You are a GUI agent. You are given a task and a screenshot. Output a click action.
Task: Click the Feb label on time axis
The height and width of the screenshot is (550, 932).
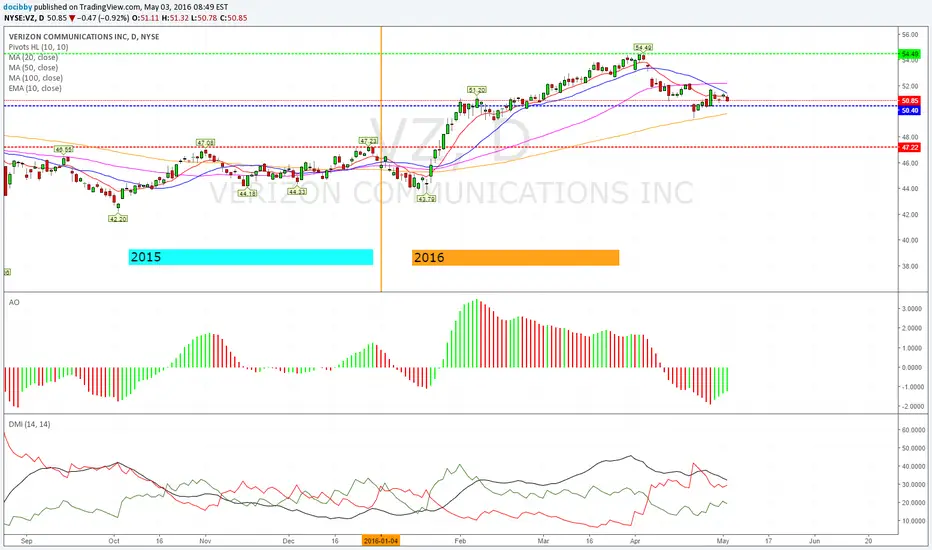(x=459, y=541)
